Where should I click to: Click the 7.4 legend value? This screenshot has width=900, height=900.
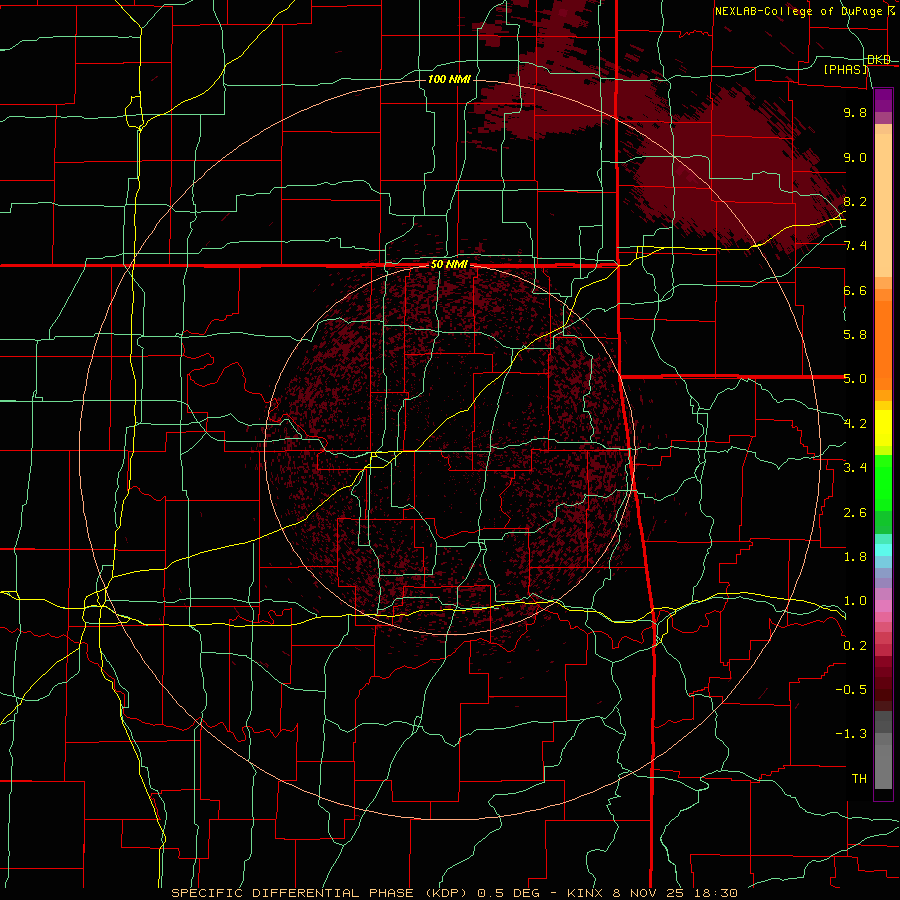pos(855,246)
